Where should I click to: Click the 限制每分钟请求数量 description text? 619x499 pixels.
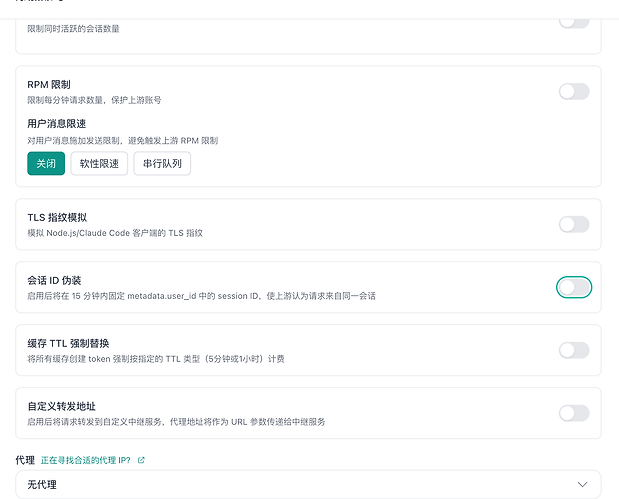tap(94, 100)
